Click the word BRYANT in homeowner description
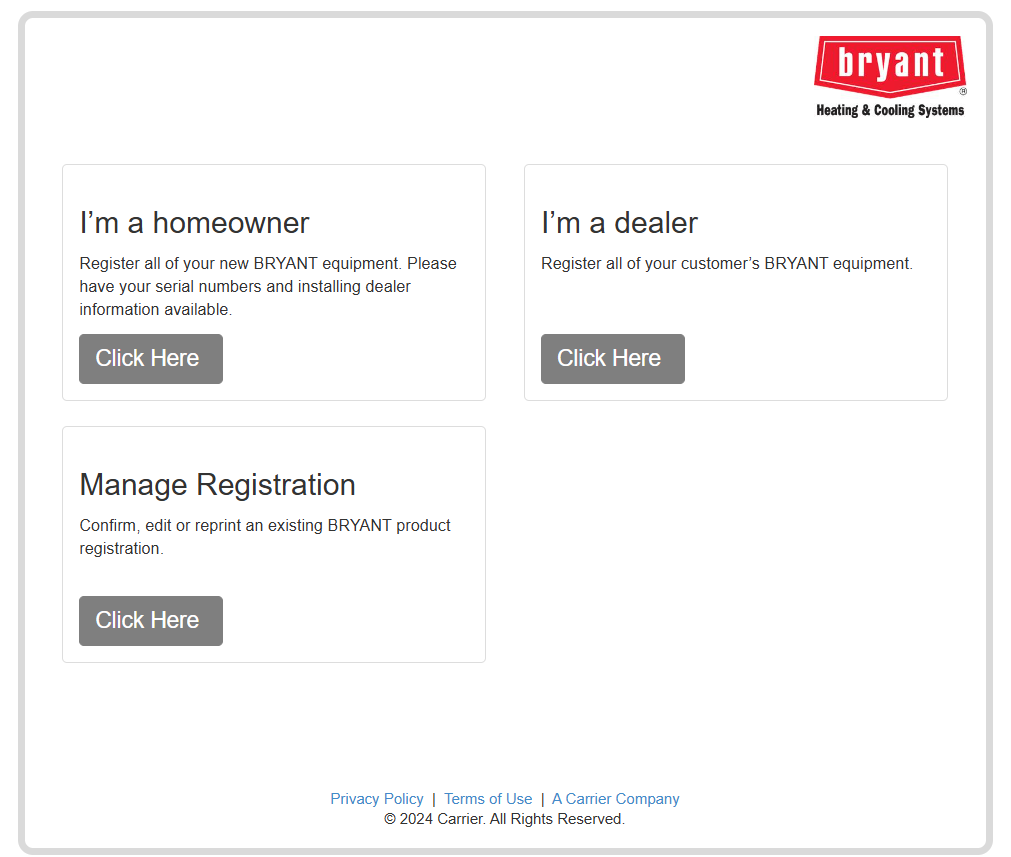Image resolution: width=1011 pixels, height=857 pixels. (285, 264)
